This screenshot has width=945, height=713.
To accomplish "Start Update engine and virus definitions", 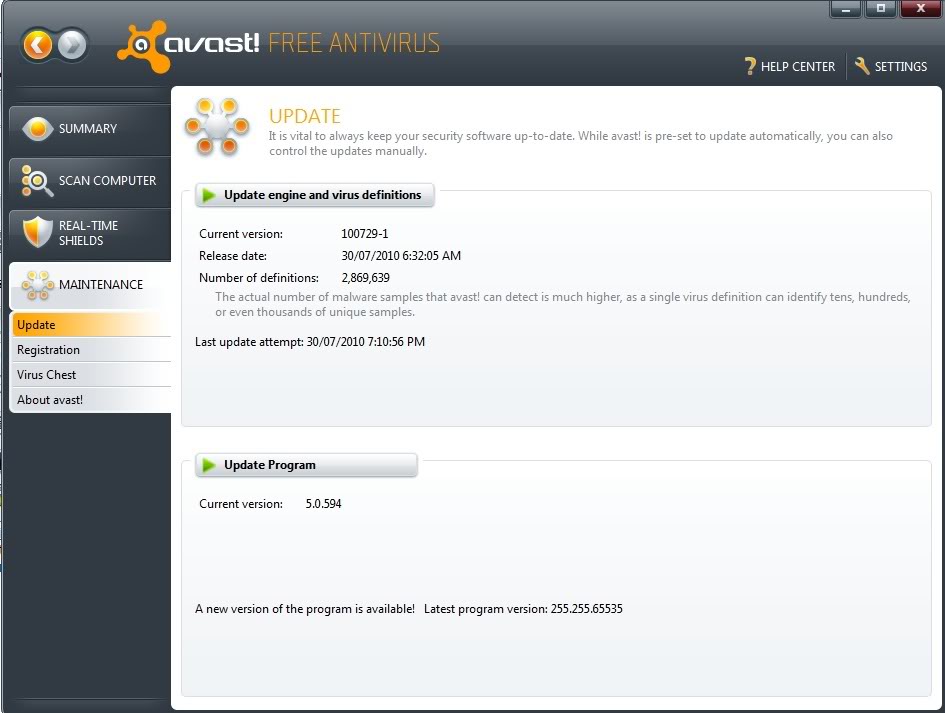I will [315, 195].
